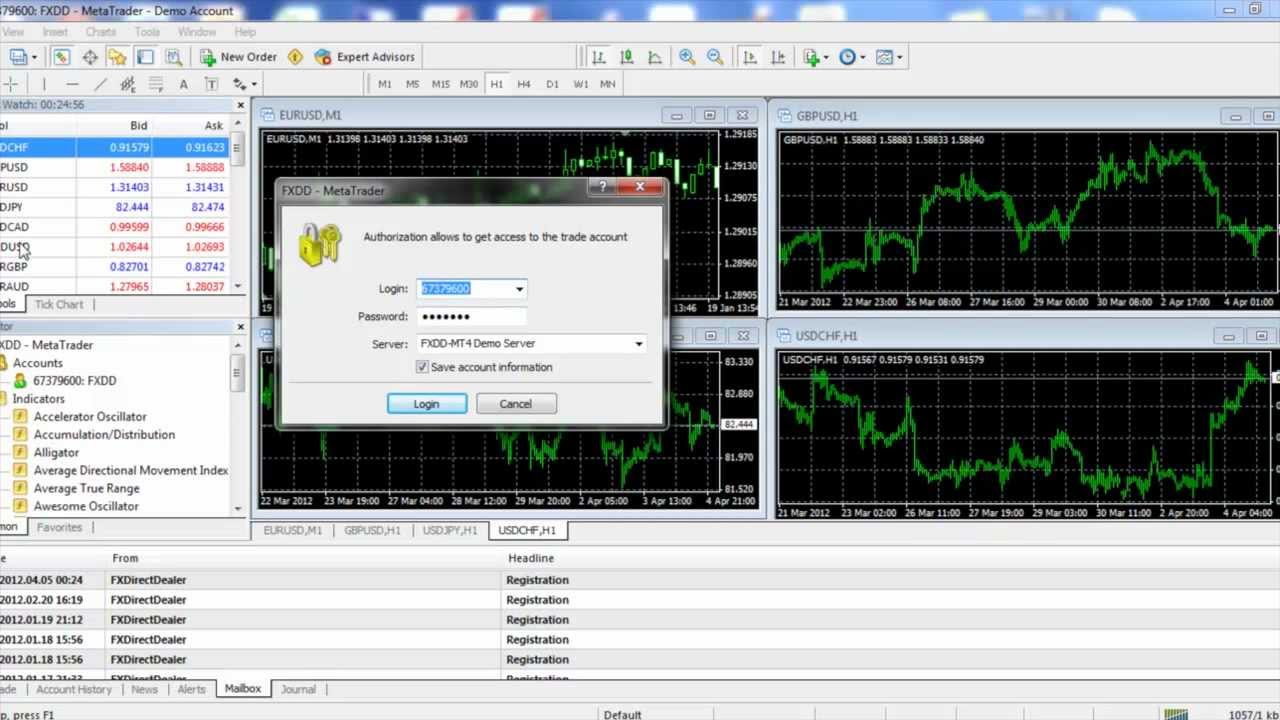
Task: Open the Login dropdown arrow
Action: click(x=519, y=289)
